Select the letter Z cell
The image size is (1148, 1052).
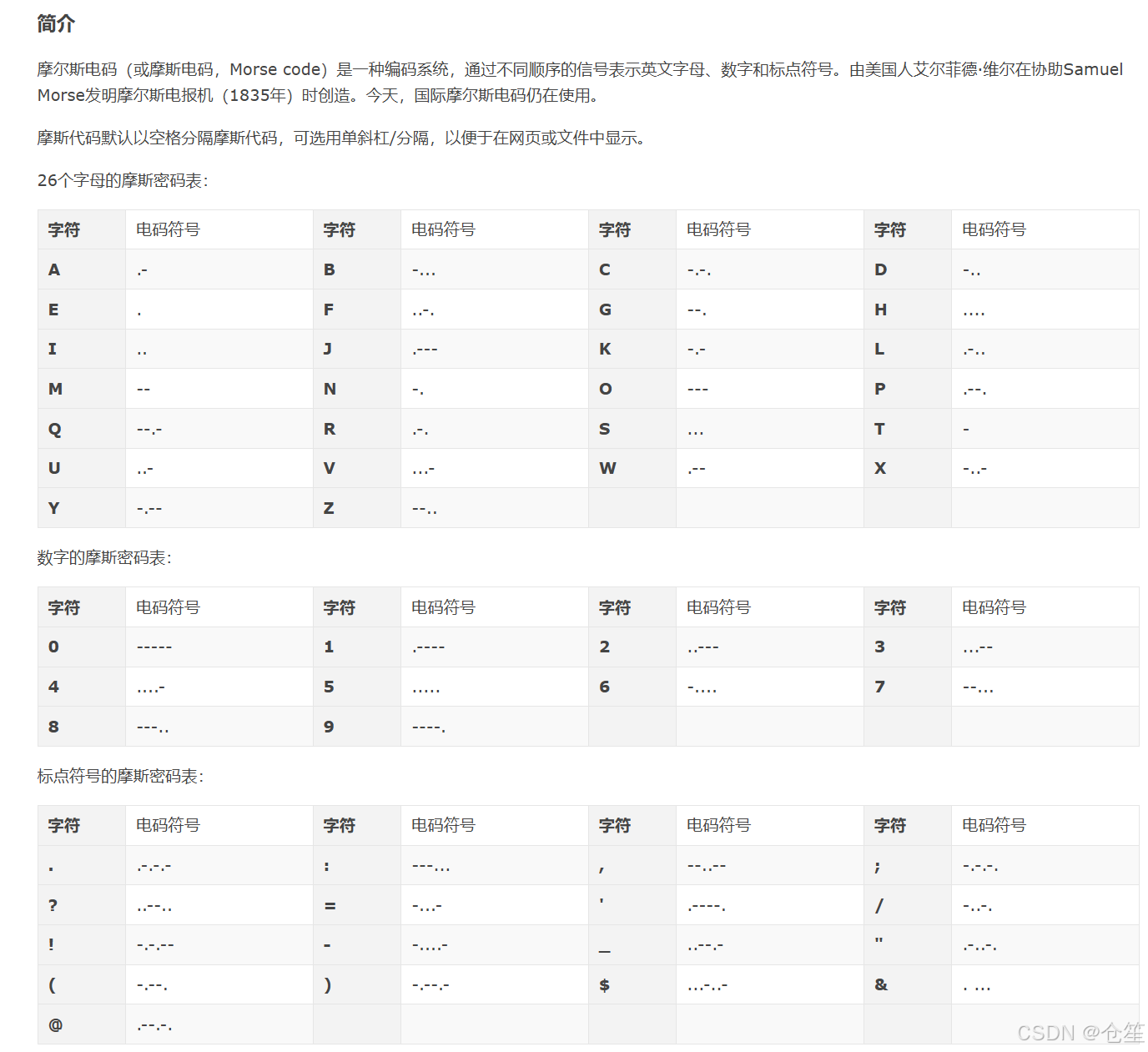pos(357,508)
